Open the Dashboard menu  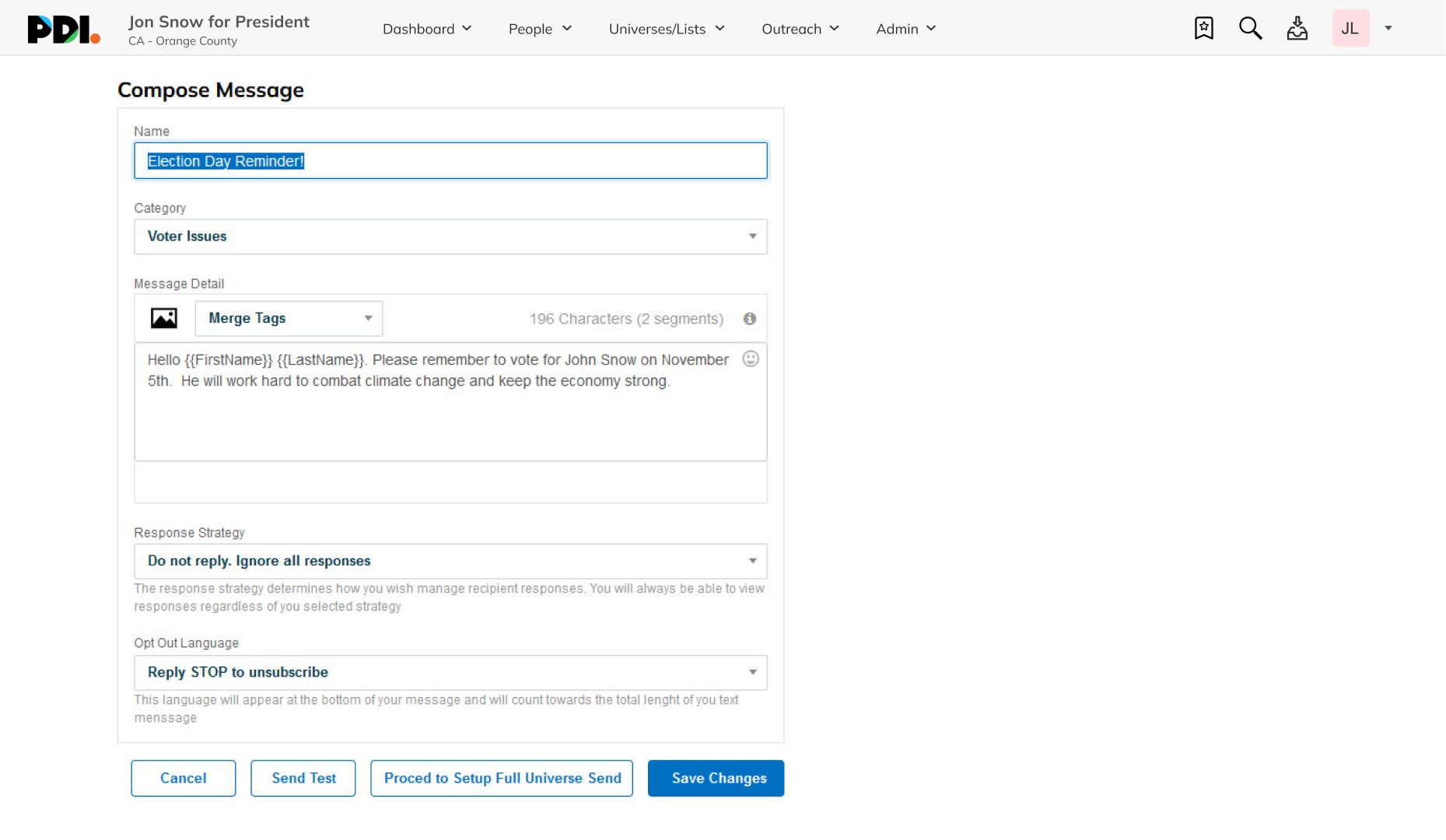(x=427, y=29)
